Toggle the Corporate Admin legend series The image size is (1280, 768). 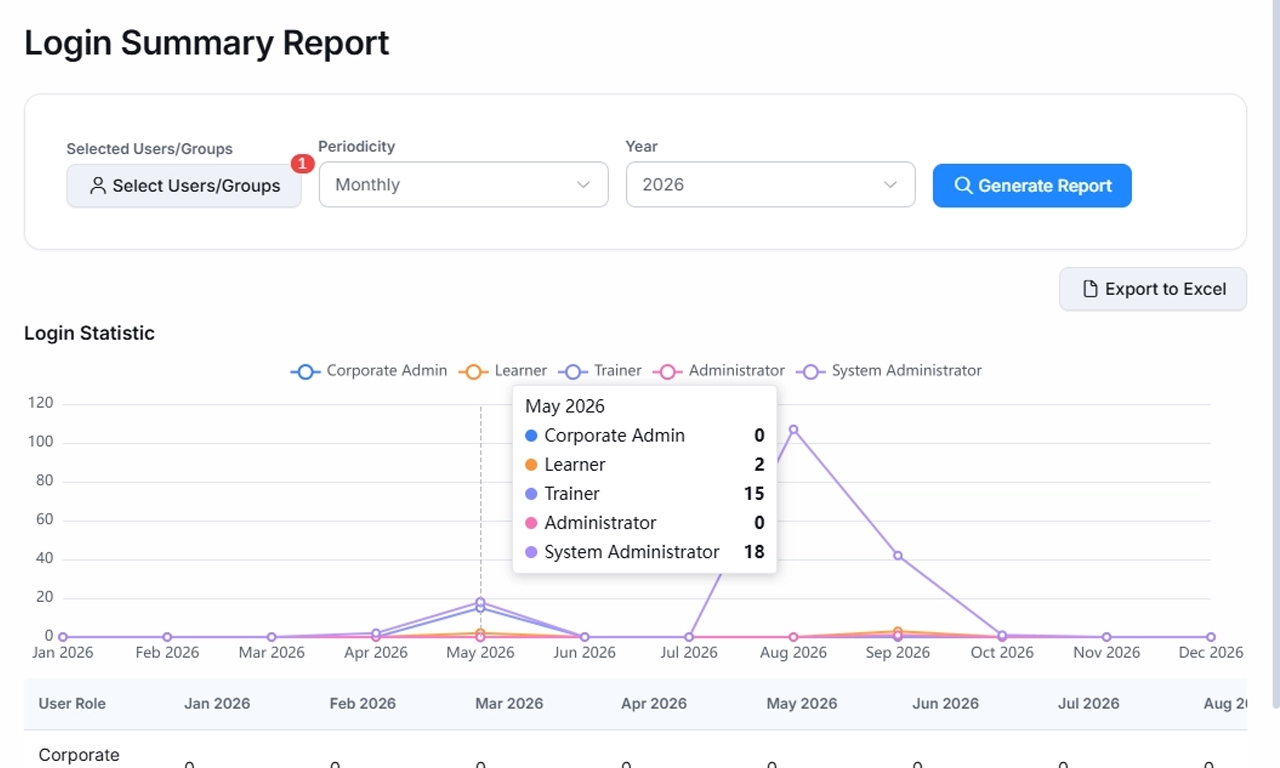pyautogui.click(x=369, y=371)
